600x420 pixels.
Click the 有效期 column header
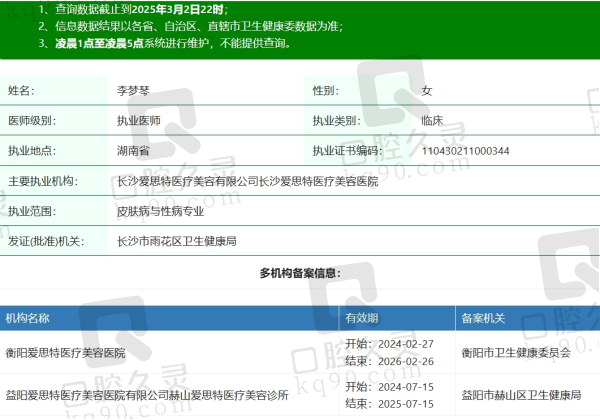[362, 318]
